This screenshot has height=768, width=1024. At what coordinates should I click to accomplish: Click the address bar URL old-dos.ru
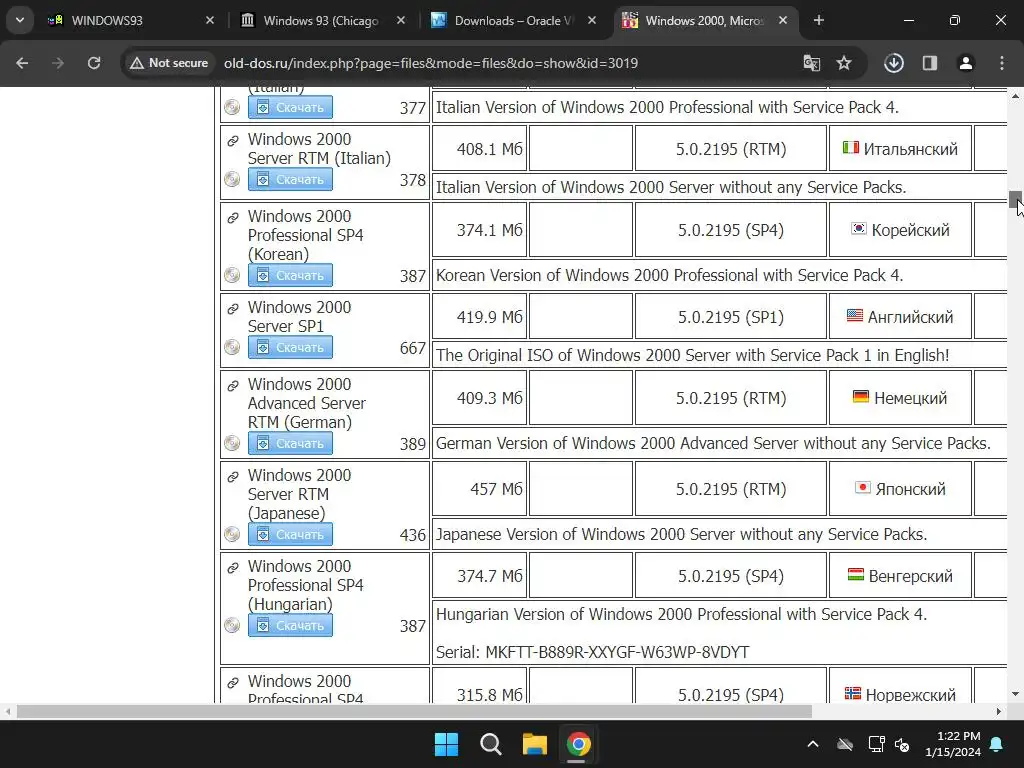tap(430, 63)
